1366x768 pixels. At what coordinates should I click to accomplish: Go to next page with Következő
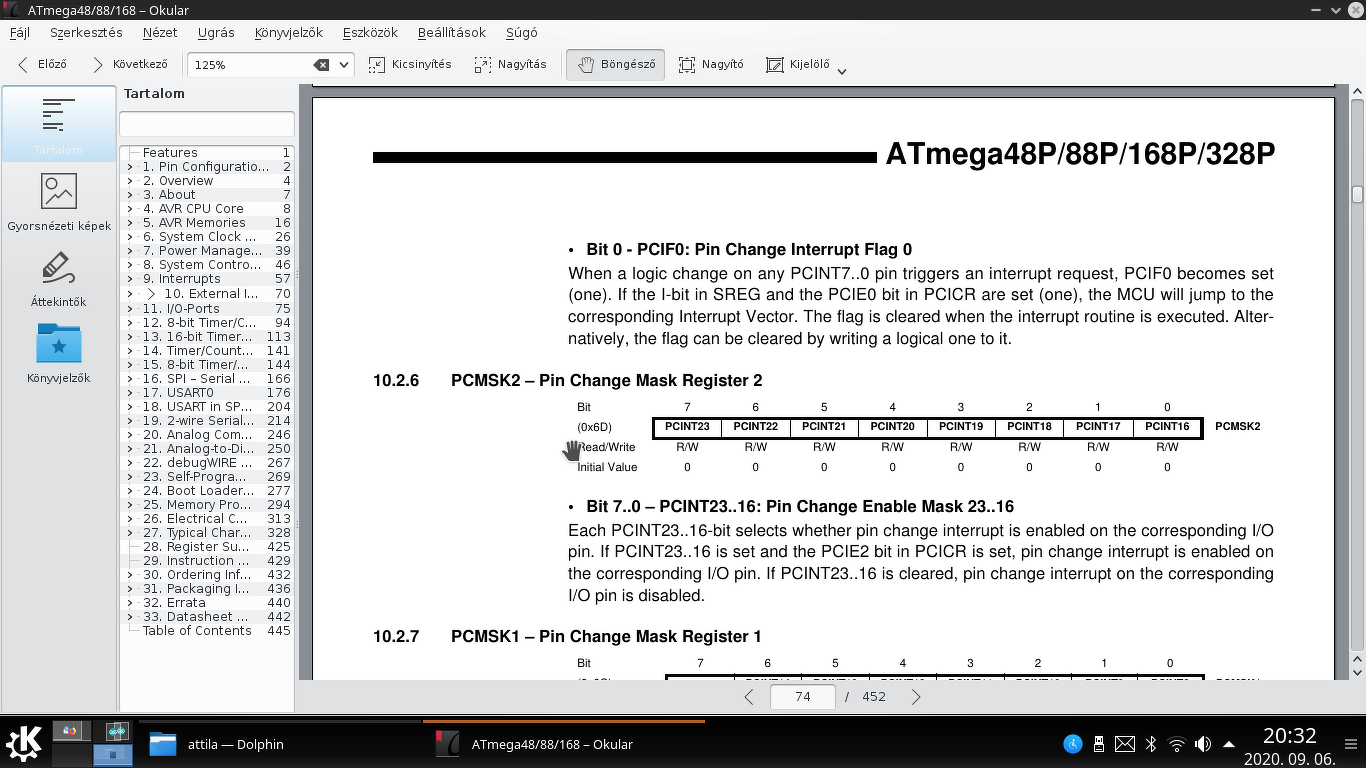click(129, 64)
